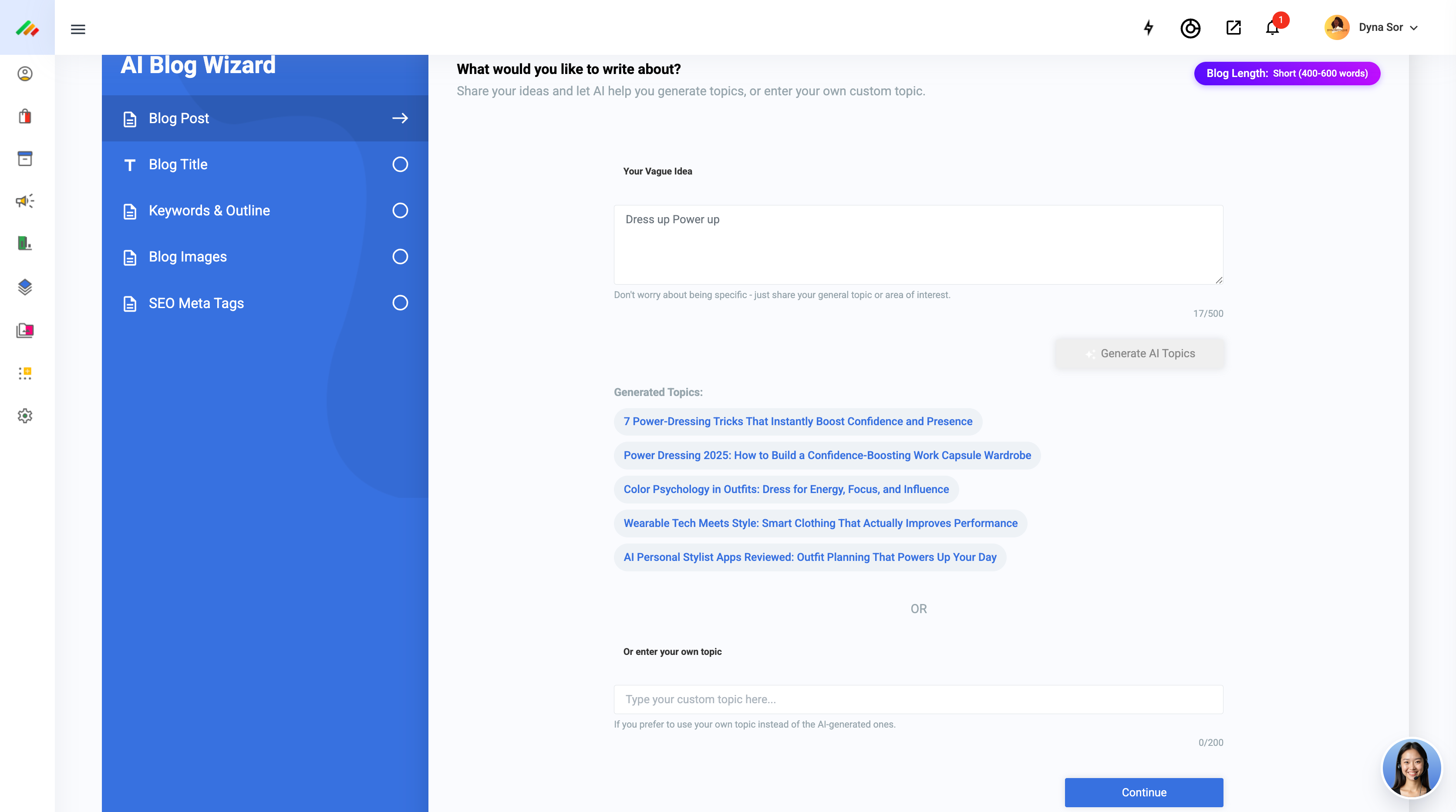Viewport: 1456px width, 812px height.
Task: Click the '17/500' character counter
Action: coord(1208,314)
